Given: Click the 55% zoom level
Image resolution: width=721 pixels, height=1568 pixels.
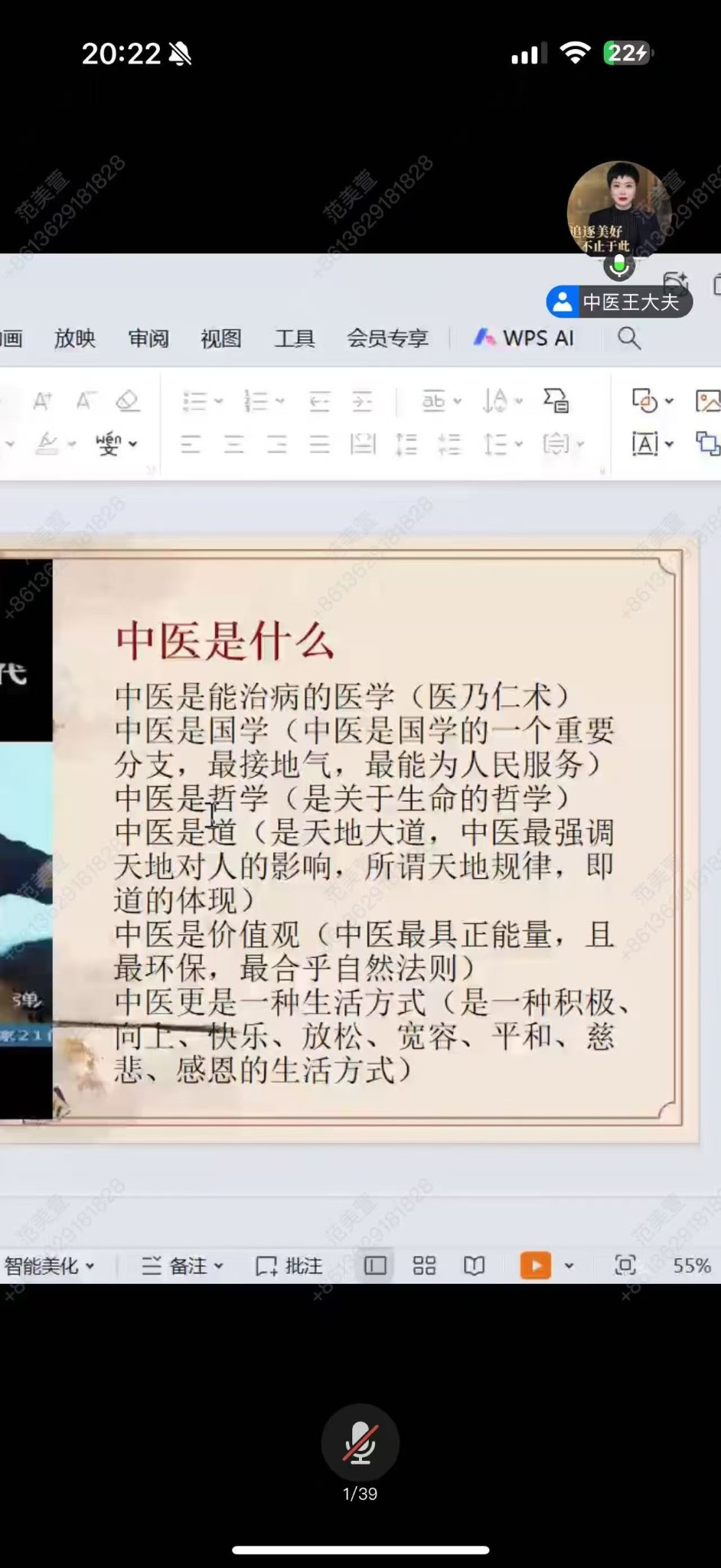Looking at the screenshot, I should click(x=691, y=1266).
